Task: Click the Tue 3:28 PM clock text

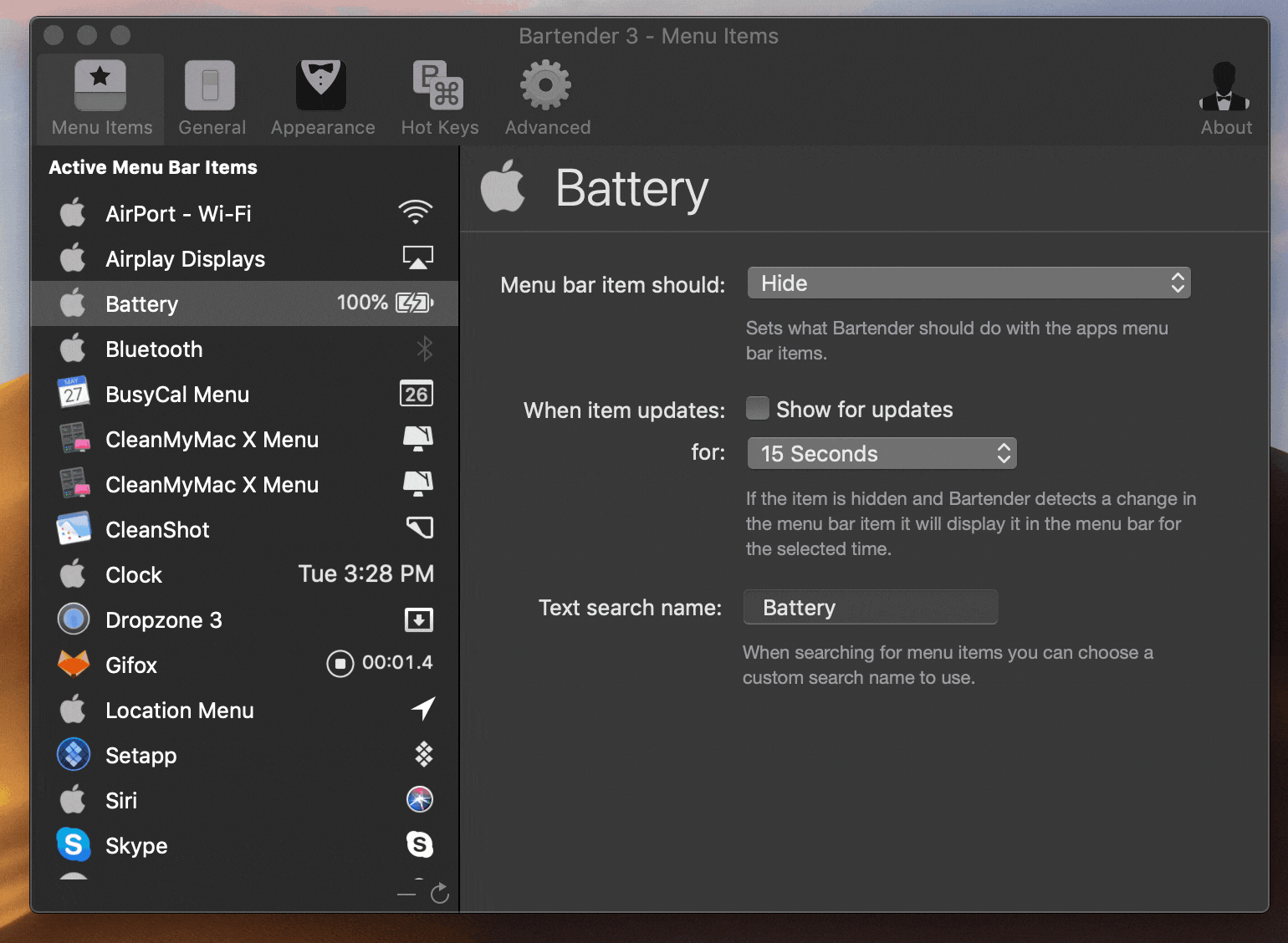Action: click(366, 573)
